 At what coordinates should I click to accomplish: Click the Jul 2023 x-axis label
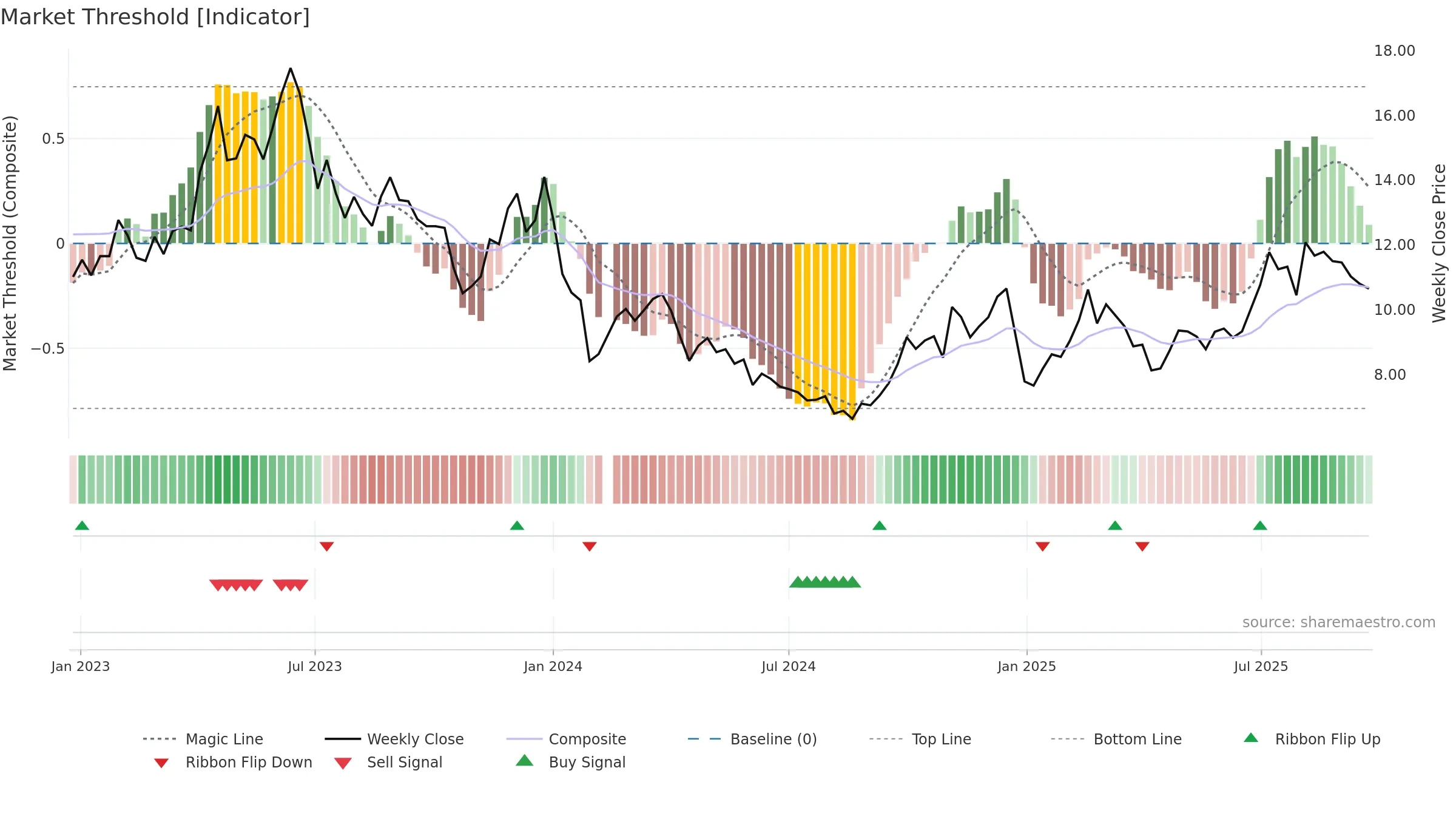tap(315, 667)
